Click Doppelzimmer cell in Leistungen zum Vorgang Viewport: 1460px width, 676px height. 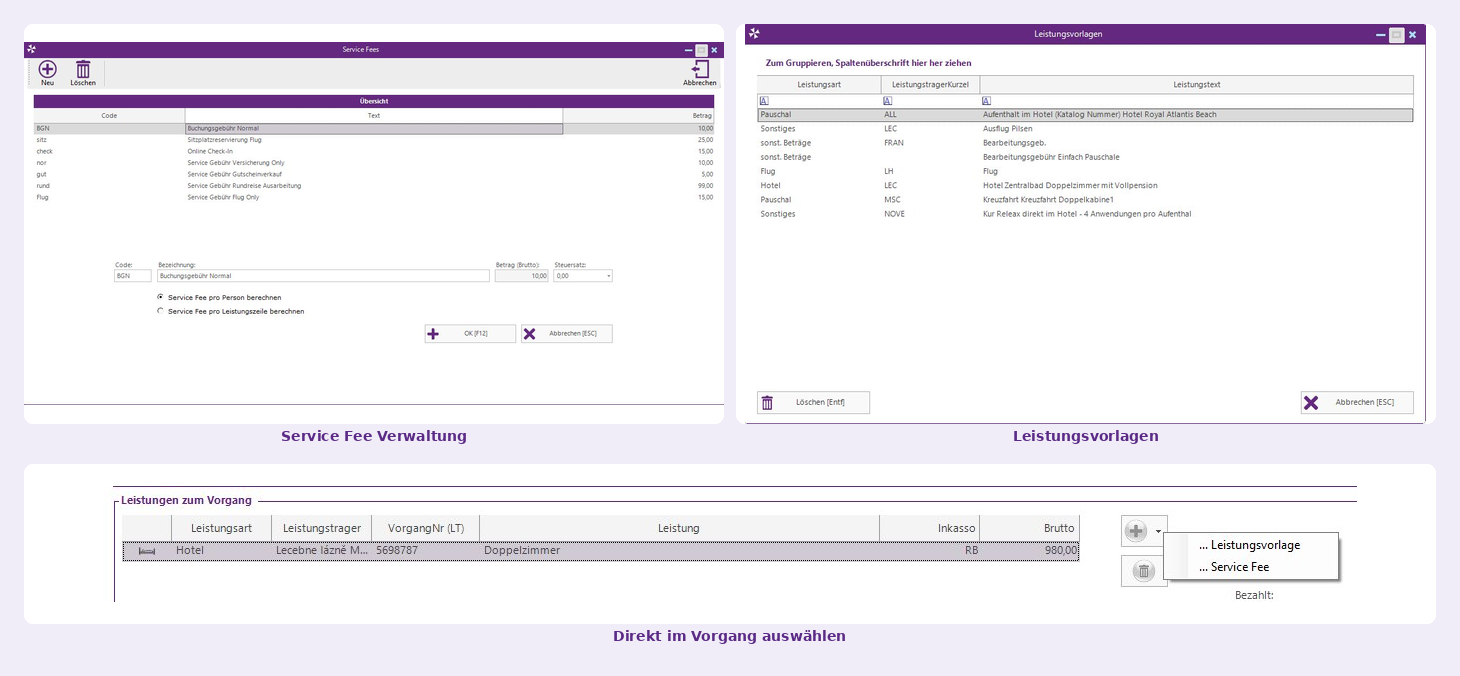(x=679, y=551)
